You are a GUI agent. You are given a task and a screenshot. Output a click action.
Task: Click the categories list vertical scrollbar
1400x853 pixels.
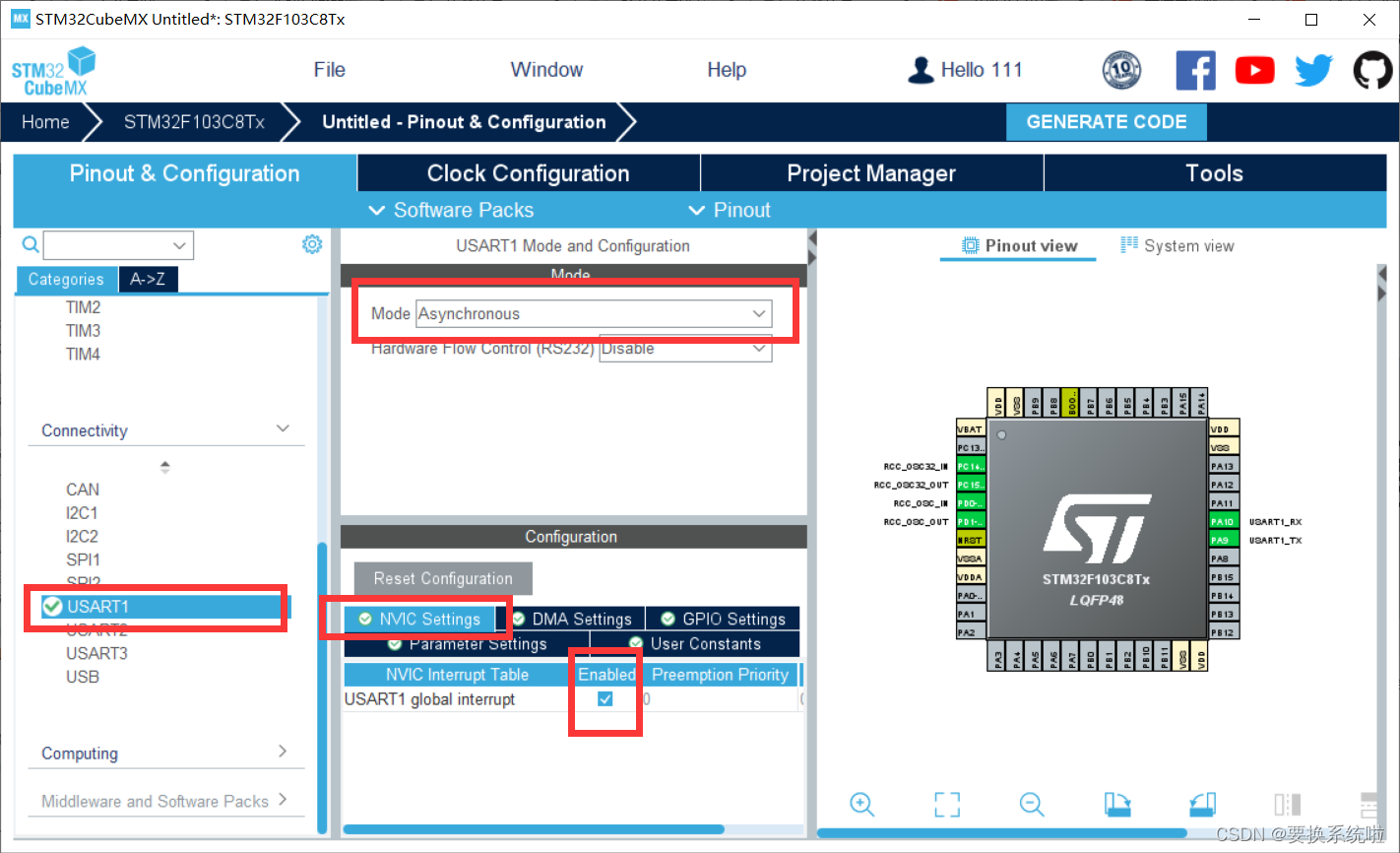[322, 687]
